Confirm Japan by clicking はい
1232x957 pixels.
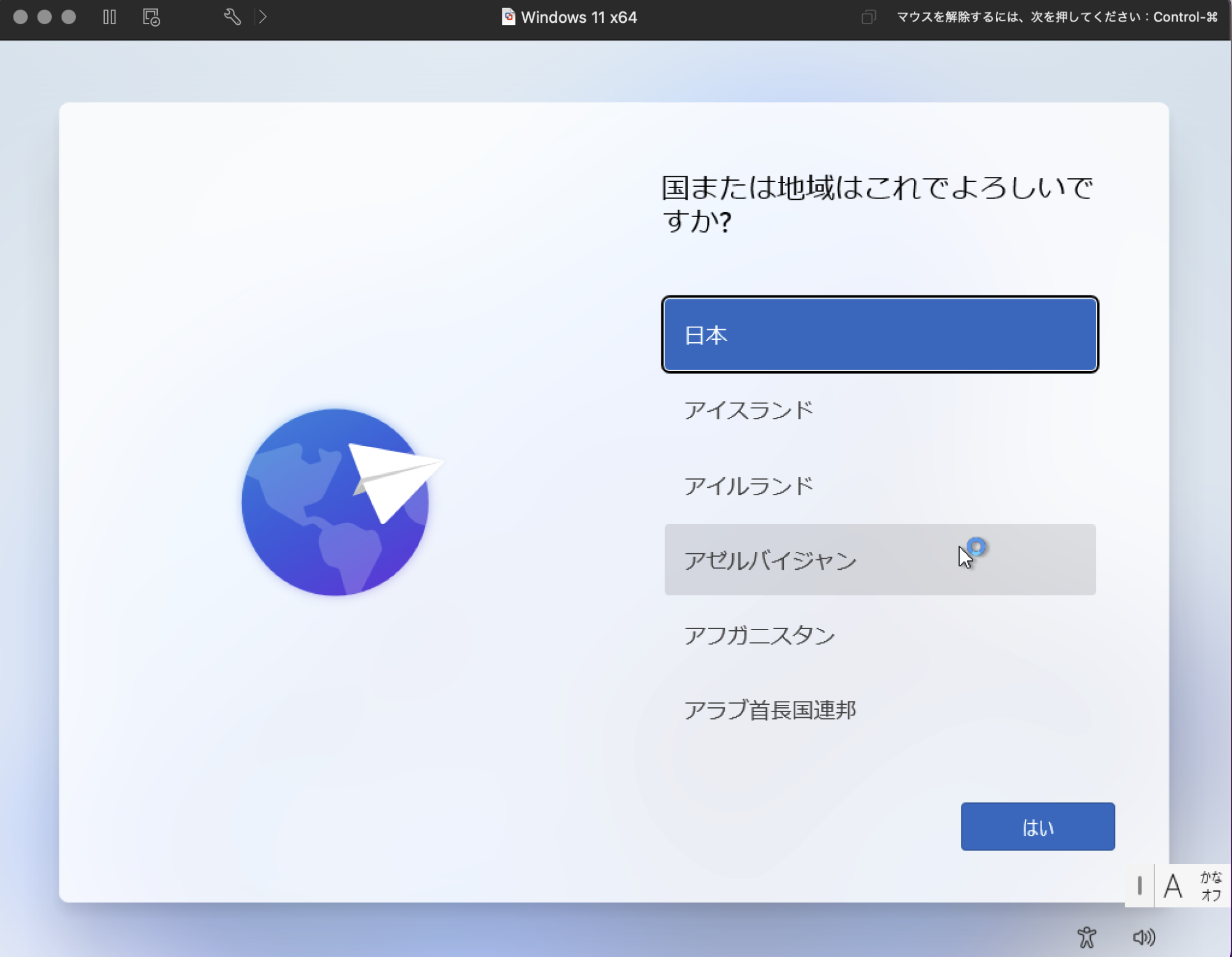point(1037,827)
